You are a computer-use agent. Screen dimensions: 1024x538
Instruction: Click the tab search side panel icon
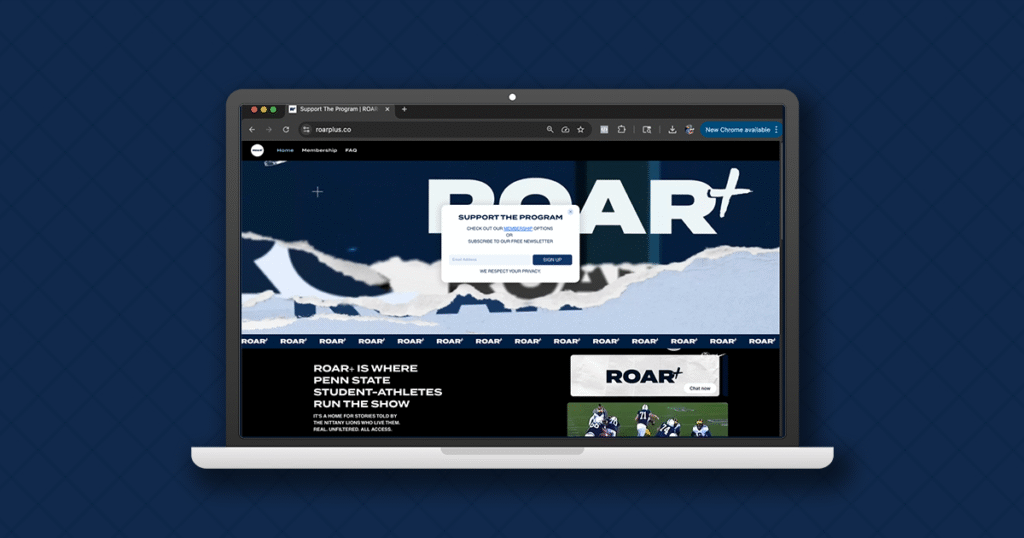tap(647, 129)
